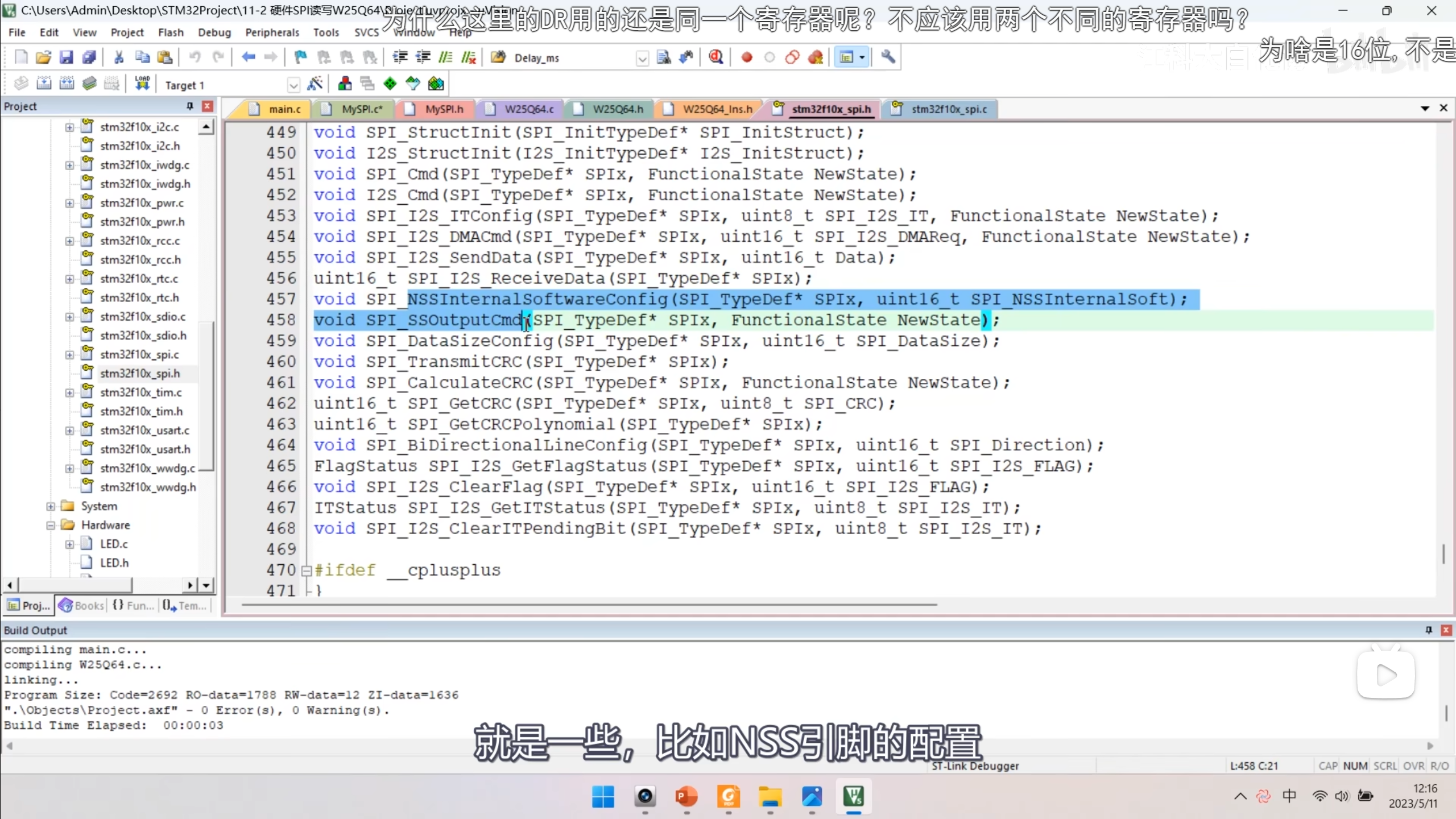Image resolution: width=1456 pixels, height=819 pixels.
Task: Click the Manage project items icon
Action: (x=345, y=84)
